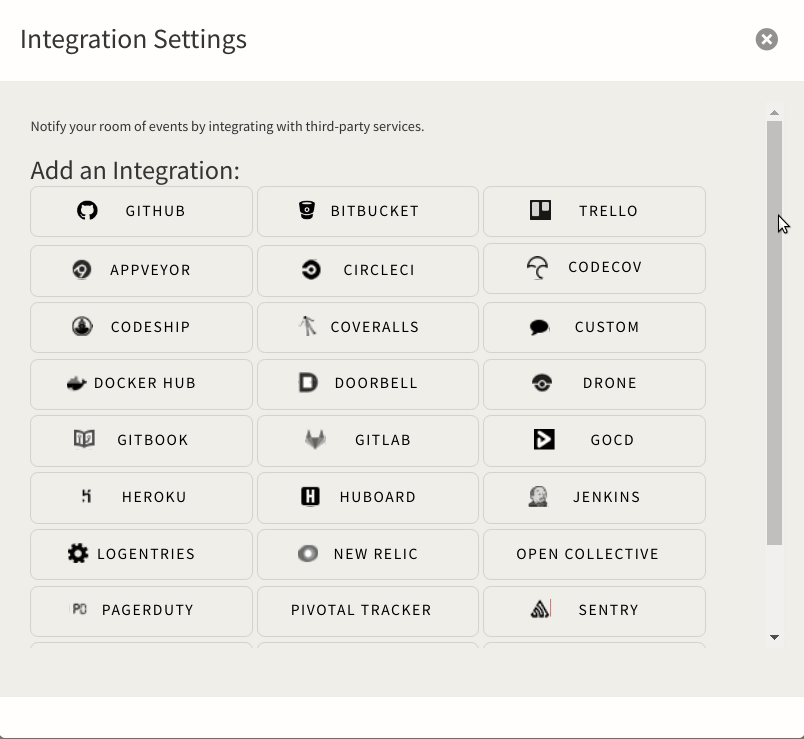Click the GitLab fox icon
804x739 pixels.
[315, 440]
